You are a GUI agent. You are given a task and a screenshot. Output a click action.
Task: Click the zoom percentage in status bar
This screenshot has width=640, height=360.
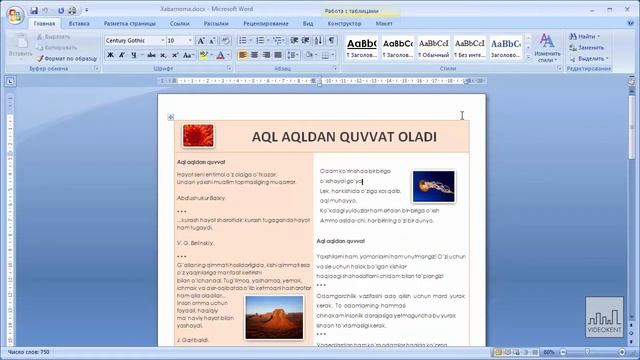(x=549, y=352)
